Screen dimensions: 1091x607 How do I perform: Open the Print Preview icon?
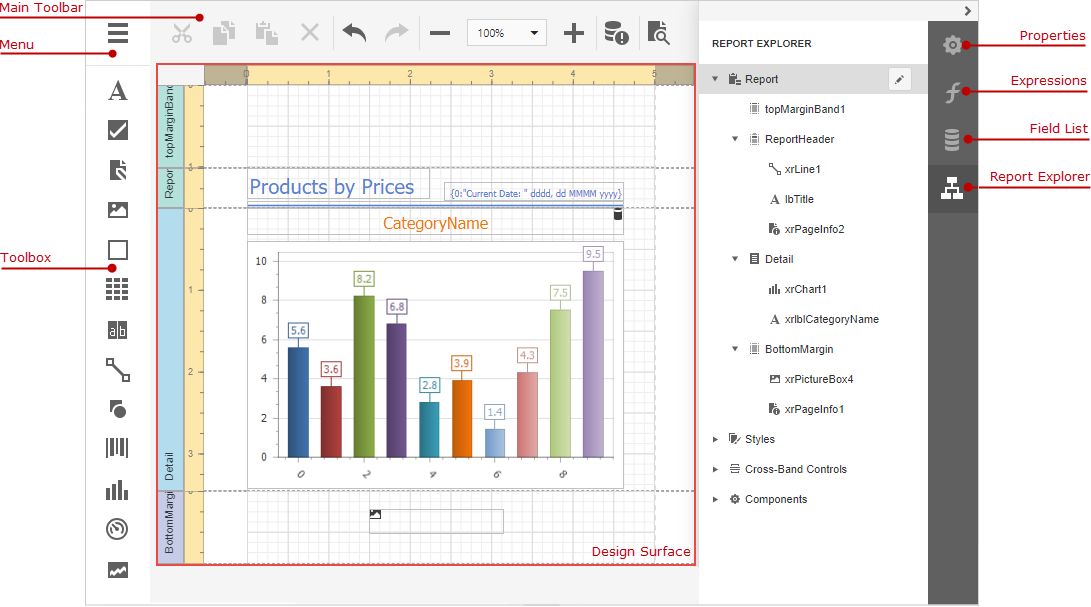pos(658,33)
